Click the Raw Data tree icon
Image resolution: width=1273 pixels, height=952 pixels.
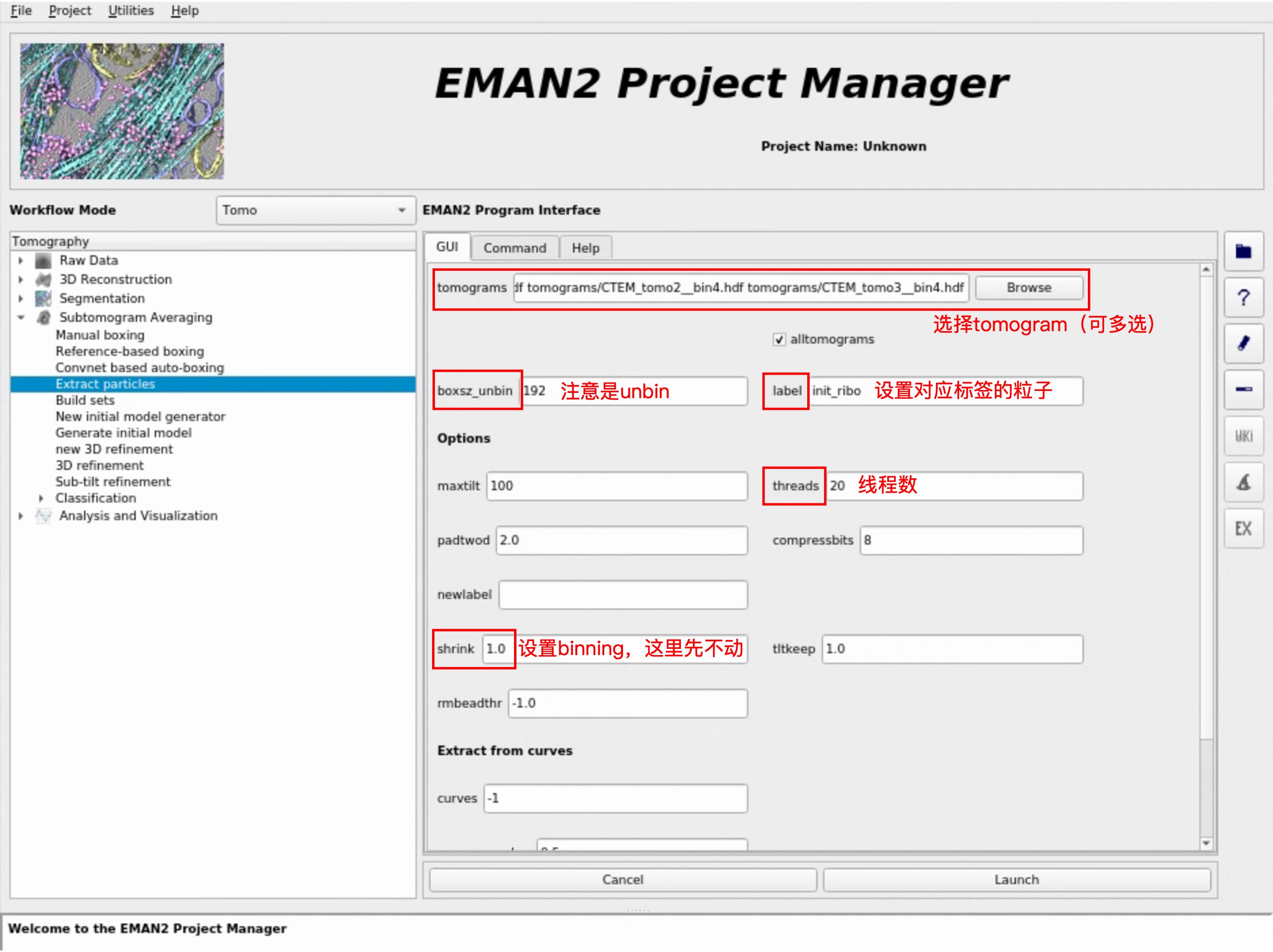(x=43, y=261)
